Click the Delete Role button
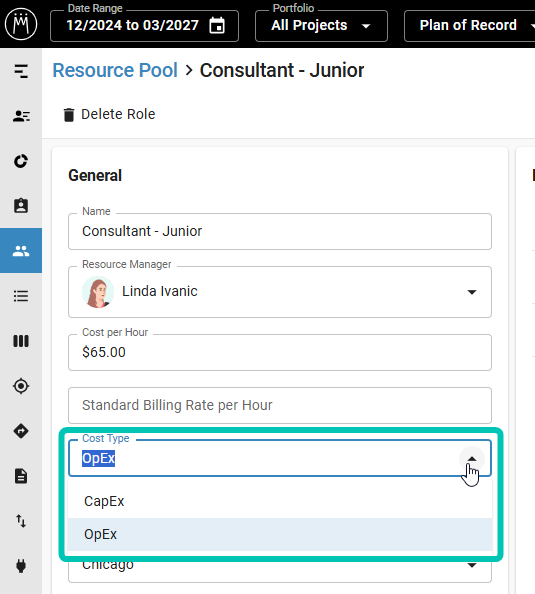Viewport: 535px width, 594px height. coord(109,114)
